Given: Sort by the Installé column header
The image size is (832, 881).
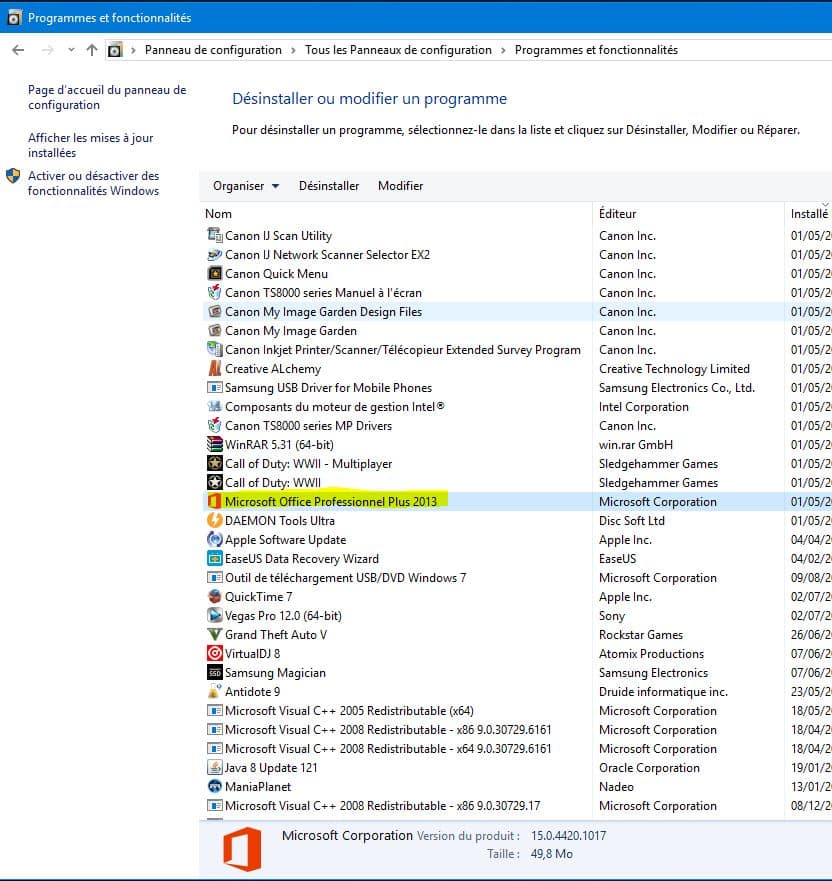Looking at the screenshot, I should pos(809,214).
